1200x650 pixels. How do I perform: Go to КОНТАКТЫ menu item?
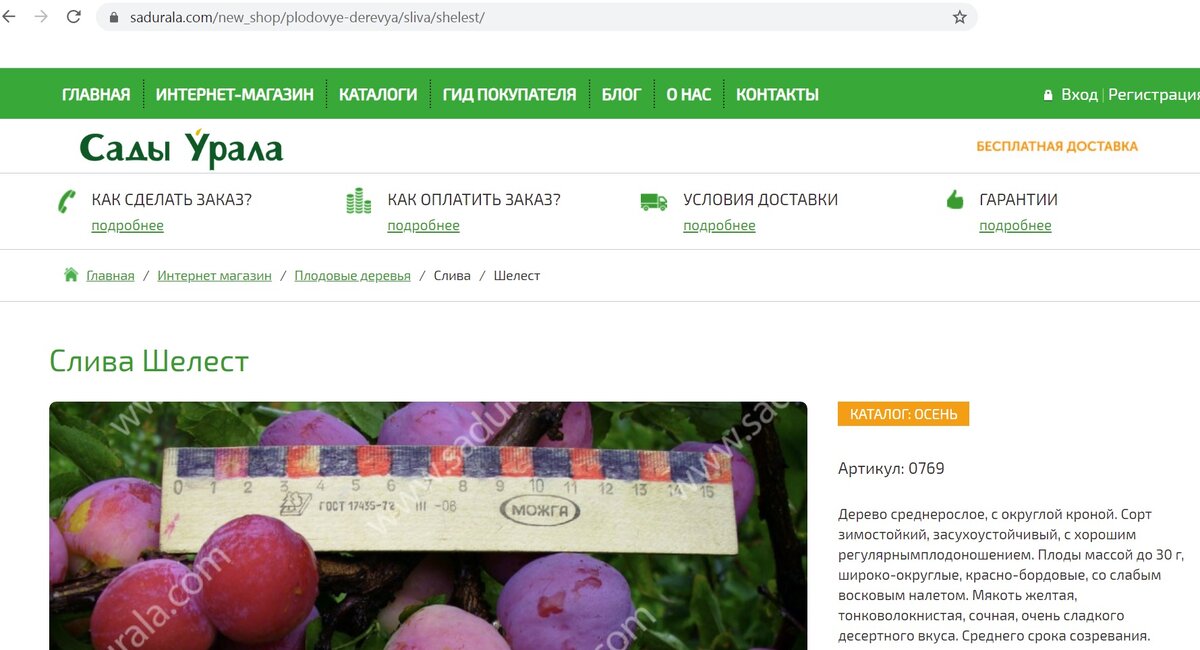[777, 95]
